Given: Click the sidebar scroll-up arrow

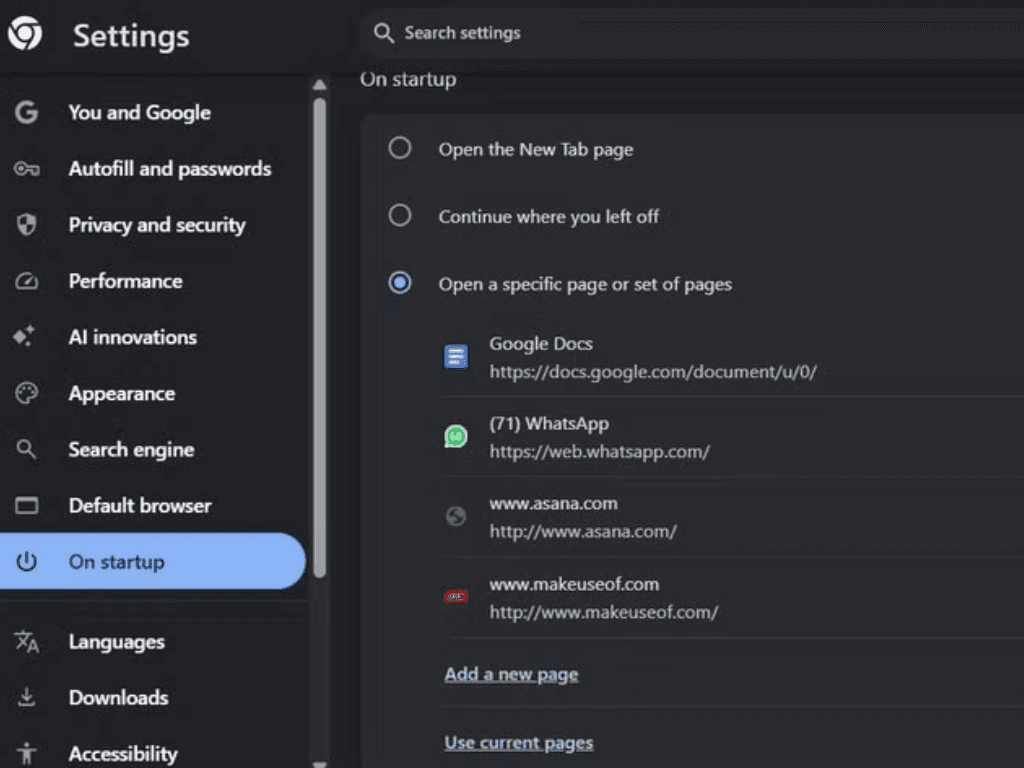Looking at the screenshot, I should (319, 86).
